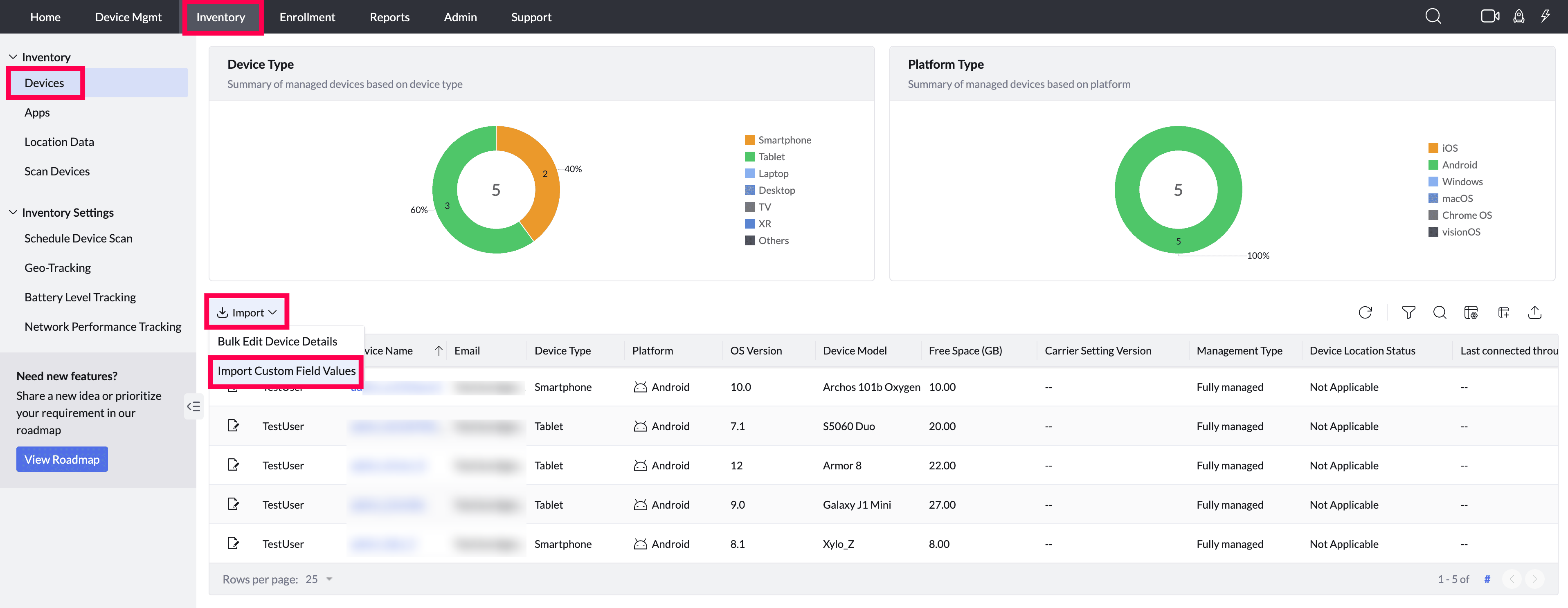Open the Import dropdown
Screen dimensions: 1568x608
click(247, 313)
